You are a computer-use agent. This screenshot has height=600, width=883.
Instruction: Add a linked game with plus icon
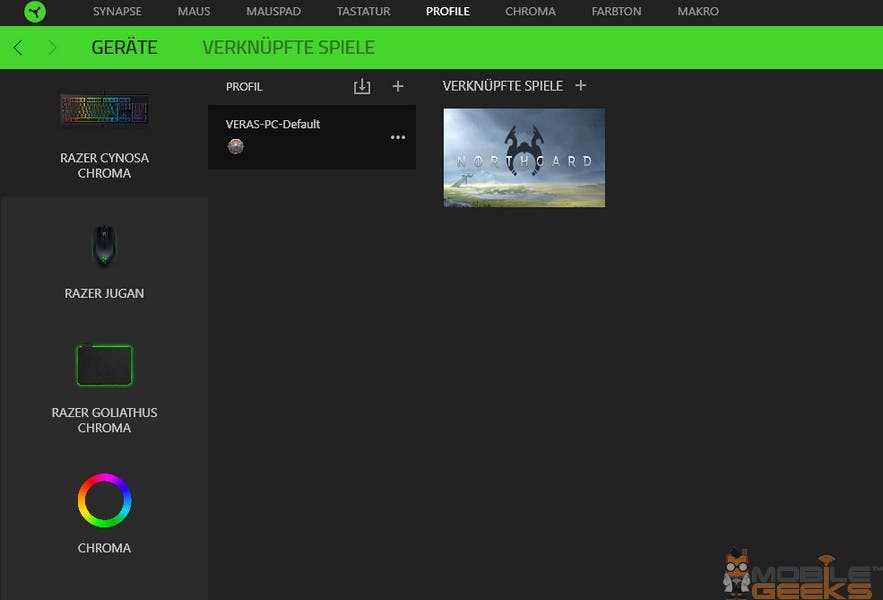point(581,86)
